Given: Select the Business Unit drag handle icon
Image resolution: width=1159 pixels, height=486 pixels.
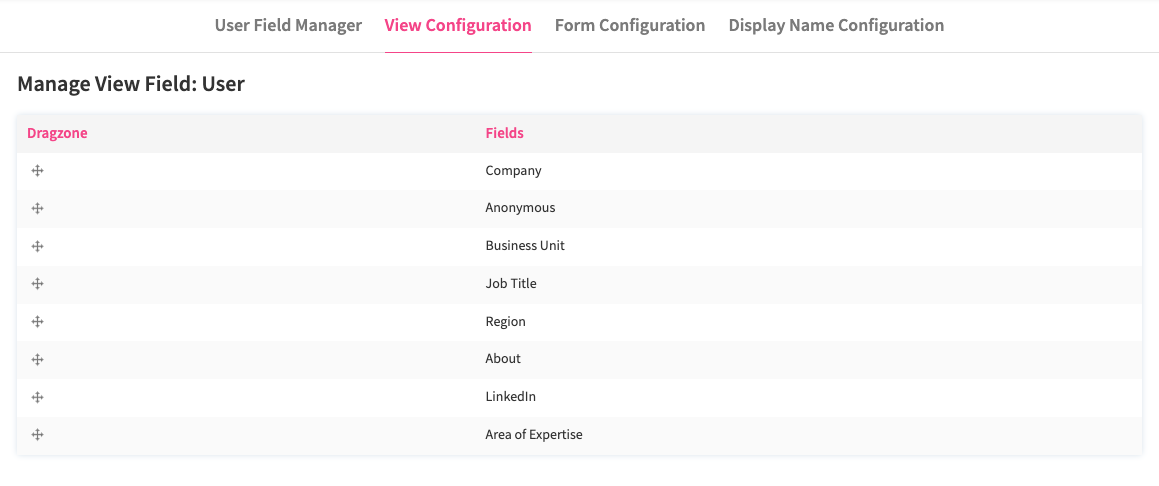Looking at the screenshot, I should click(37, 246).
